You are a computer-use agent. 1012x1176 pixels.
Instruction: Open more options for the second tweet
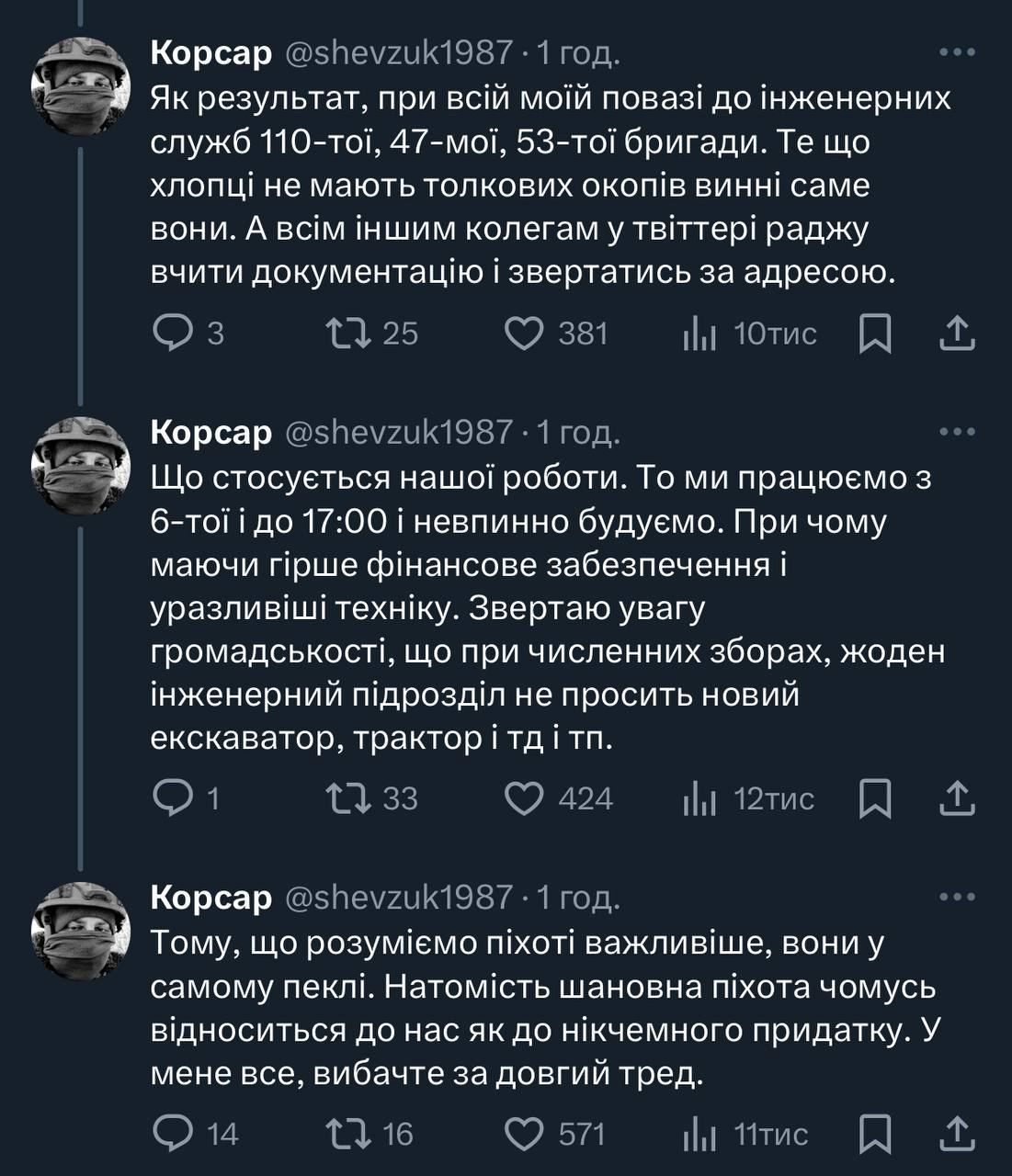pyautogui.click(x=957, y=432)
